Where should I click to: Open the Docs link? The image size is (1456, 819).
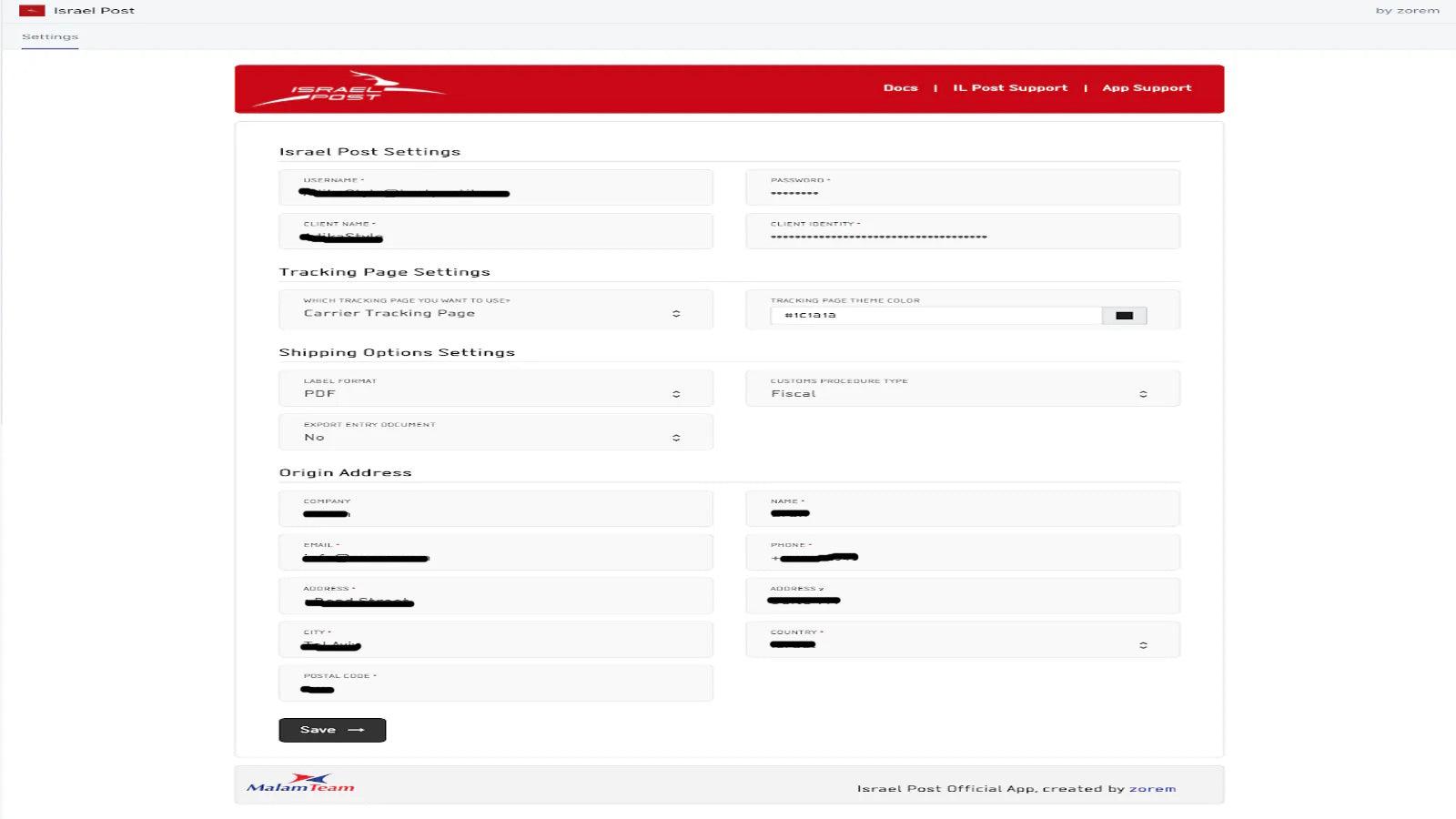[900, 87]
